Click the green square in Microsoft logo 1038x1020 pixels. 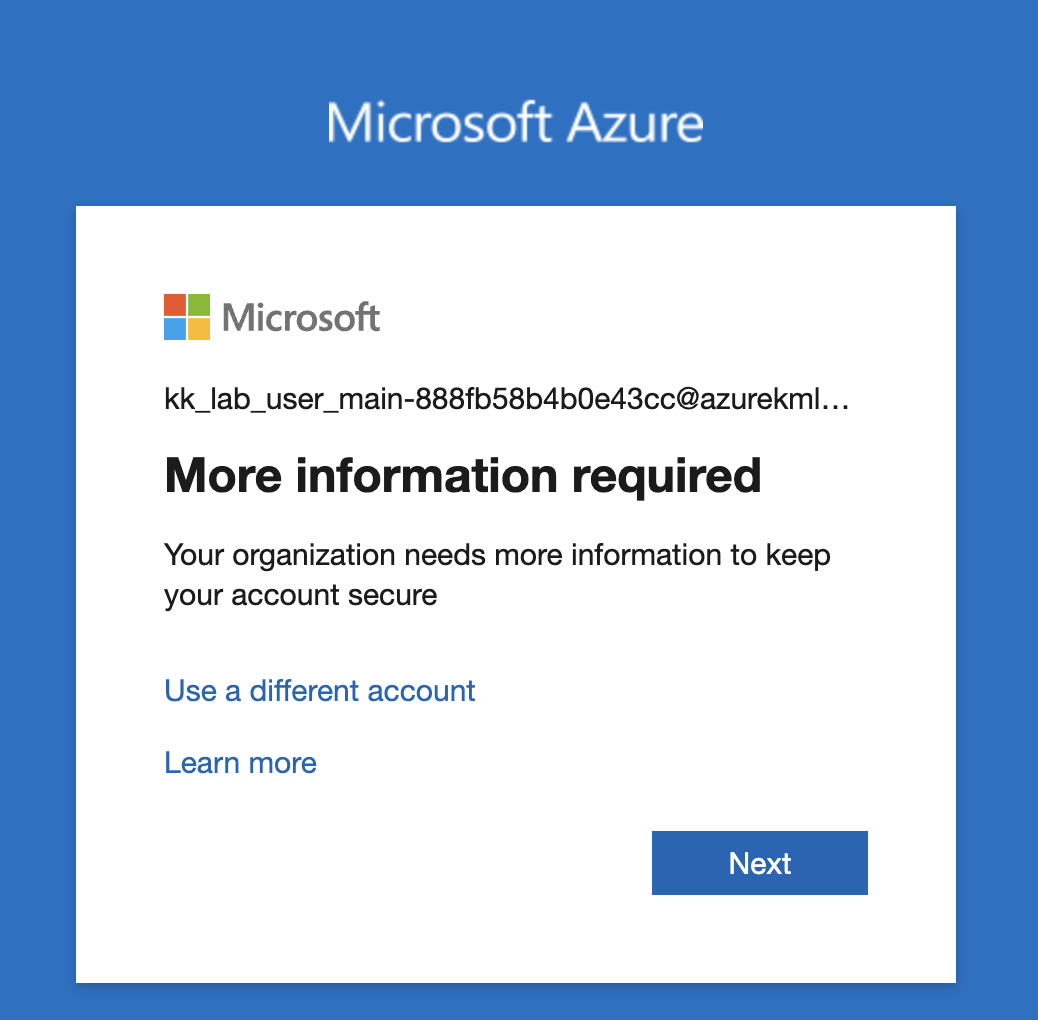199,305
